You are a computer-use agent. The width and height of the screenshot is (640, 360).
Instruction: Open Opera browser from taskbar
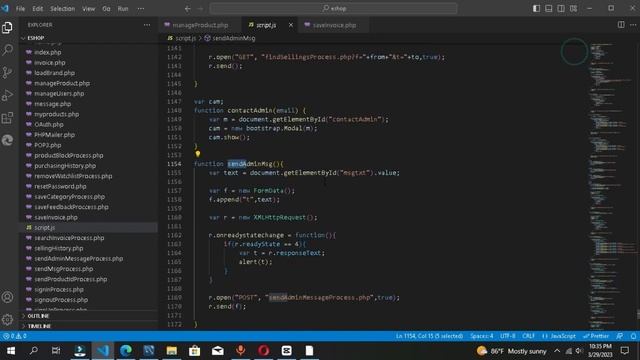click(263, 351)
